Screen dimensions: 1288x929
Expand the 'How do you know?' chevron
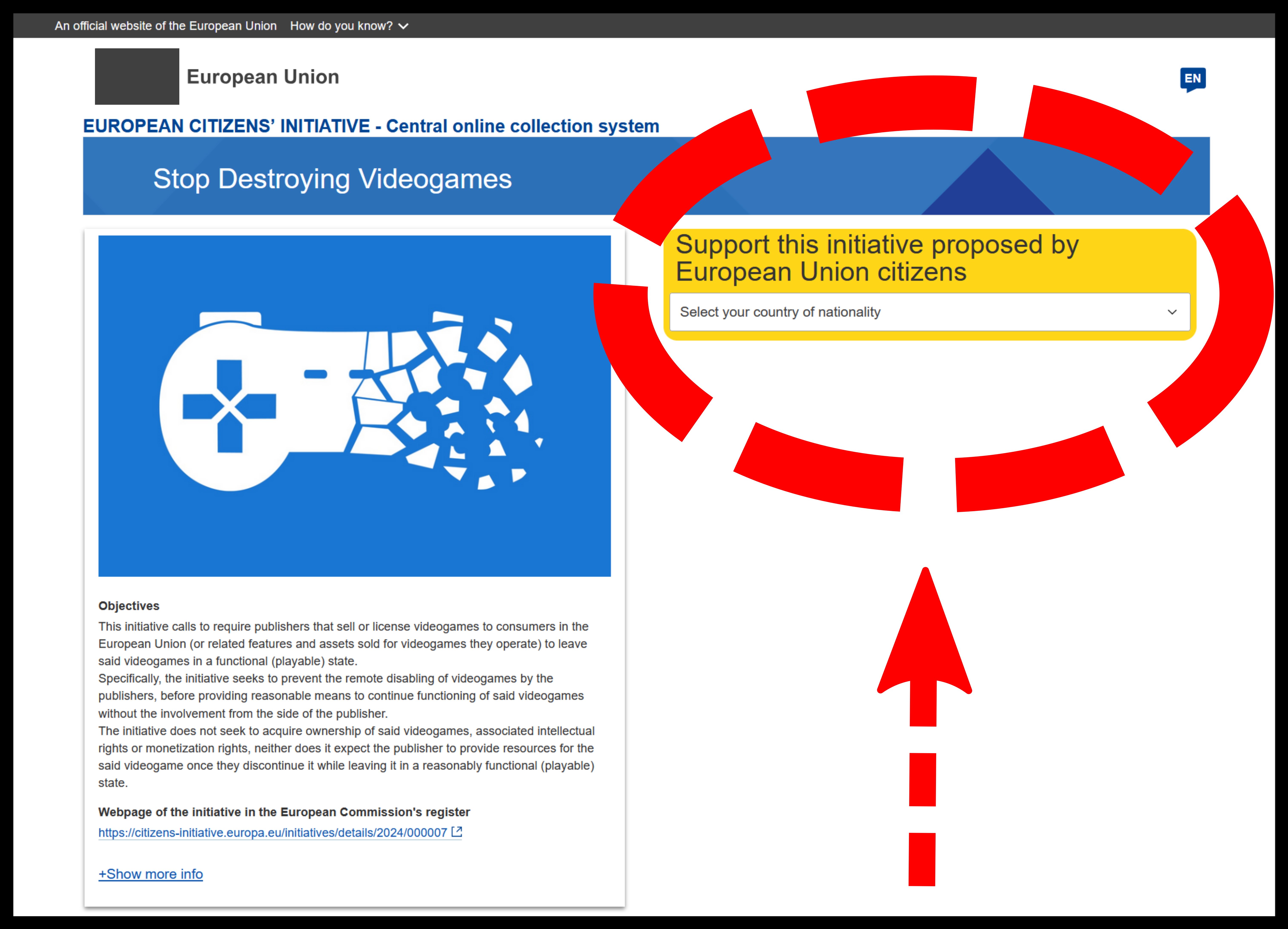(x=403, y=26)
